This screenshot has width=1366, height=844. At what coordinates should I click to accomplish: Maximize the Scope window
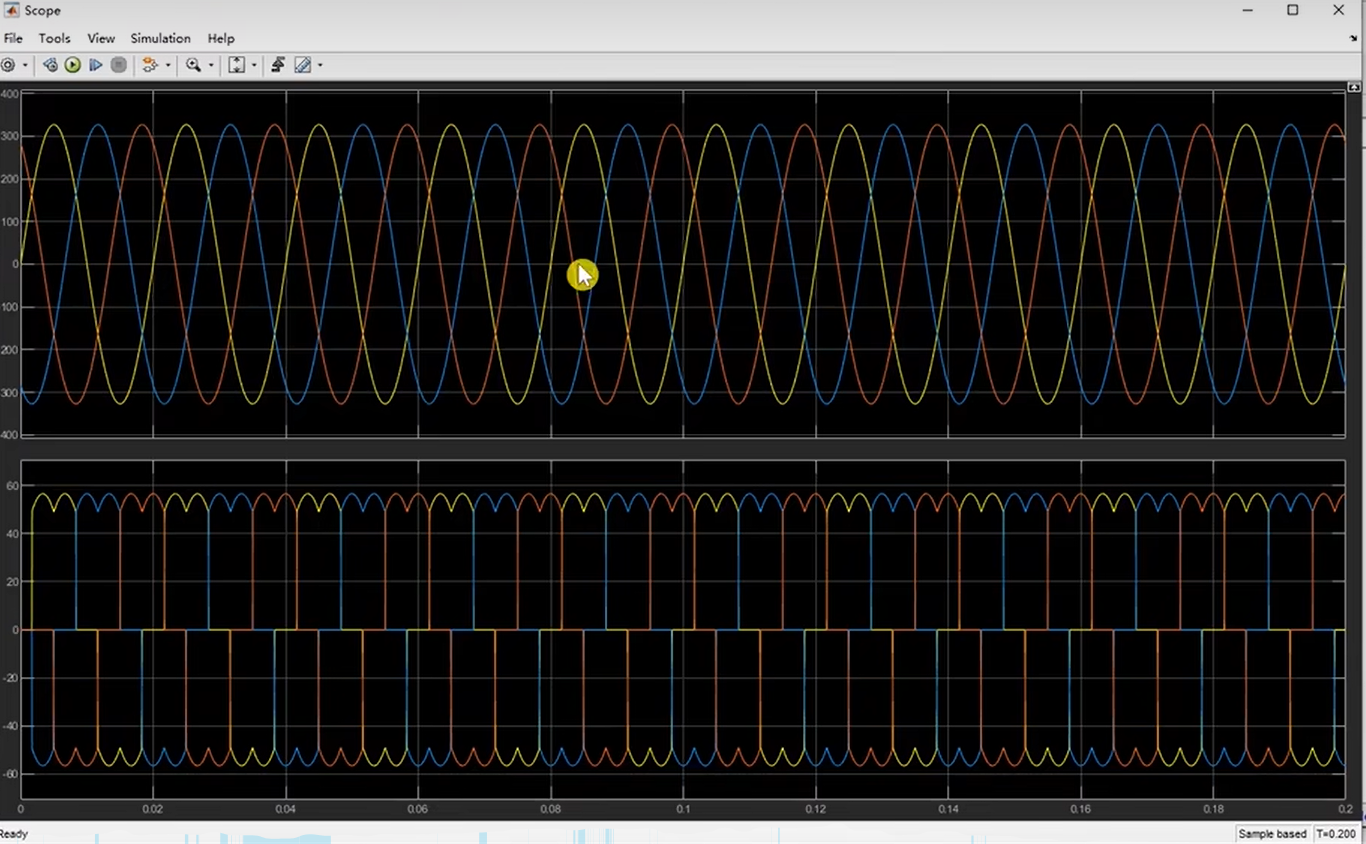click(x=1292, y=10)
